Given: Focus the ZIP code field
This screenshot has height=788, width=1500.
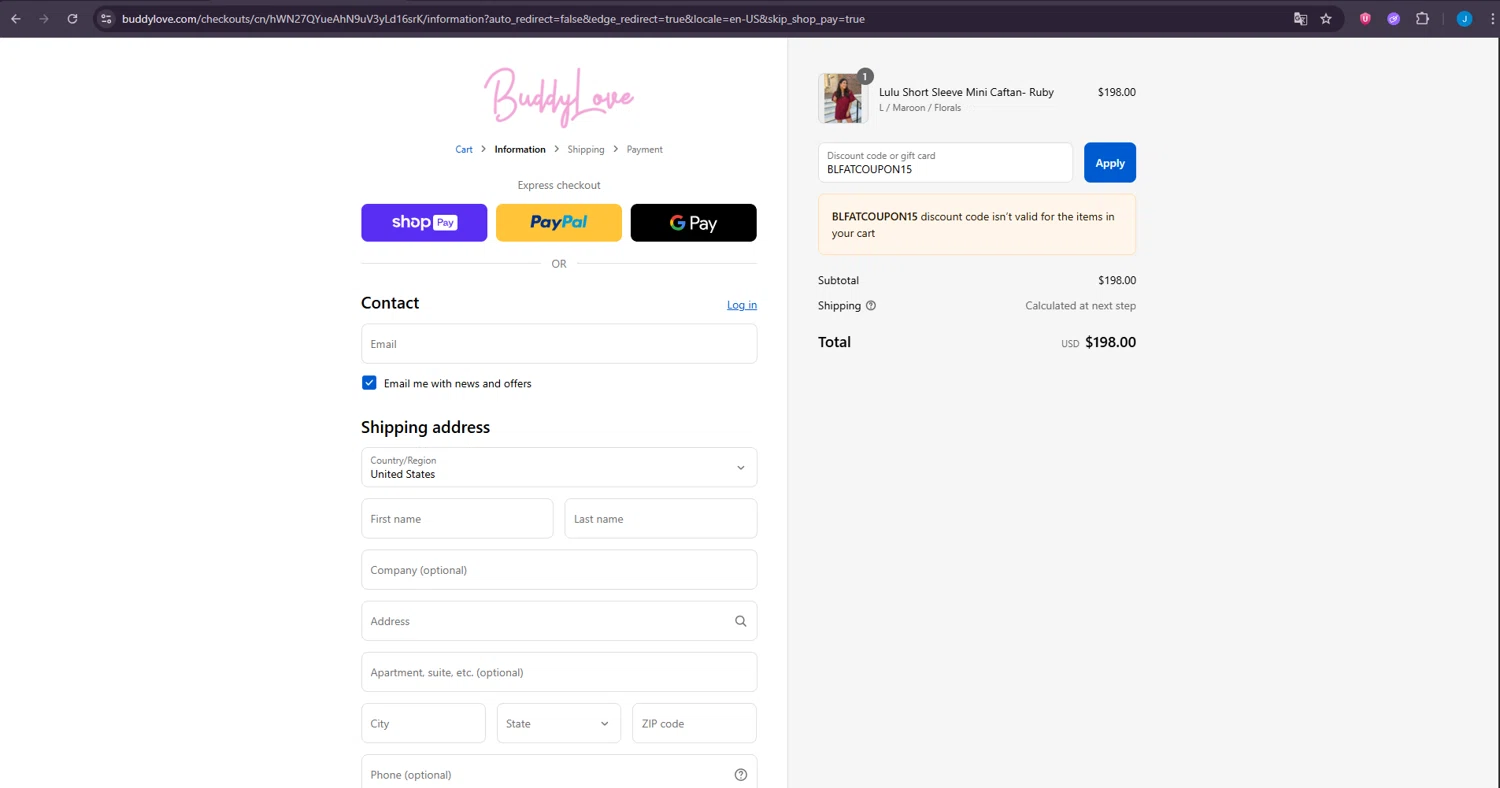Looking at the screenshot, I should [x=694, y=723].
